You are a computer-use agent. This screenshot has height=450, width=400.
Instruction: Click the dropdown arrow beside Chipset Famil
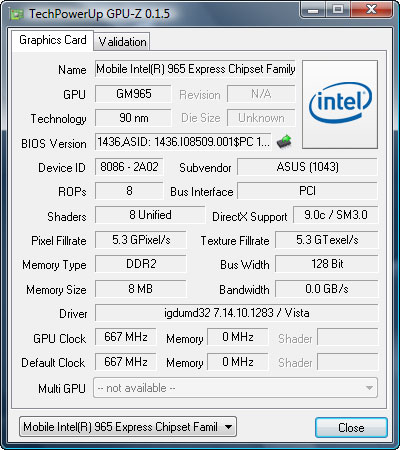click(x=228, y=427)
